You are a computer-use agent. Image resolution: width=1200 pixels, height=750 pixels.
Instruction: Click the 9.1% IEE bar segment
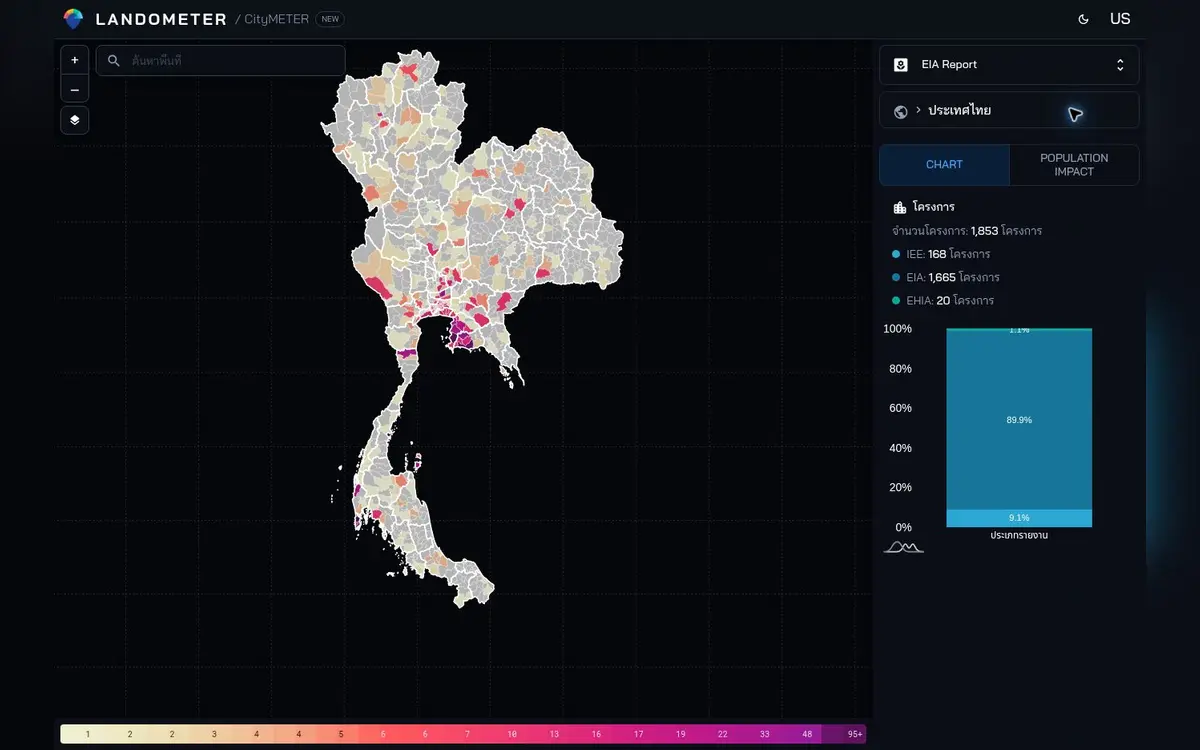[1019, 518]
